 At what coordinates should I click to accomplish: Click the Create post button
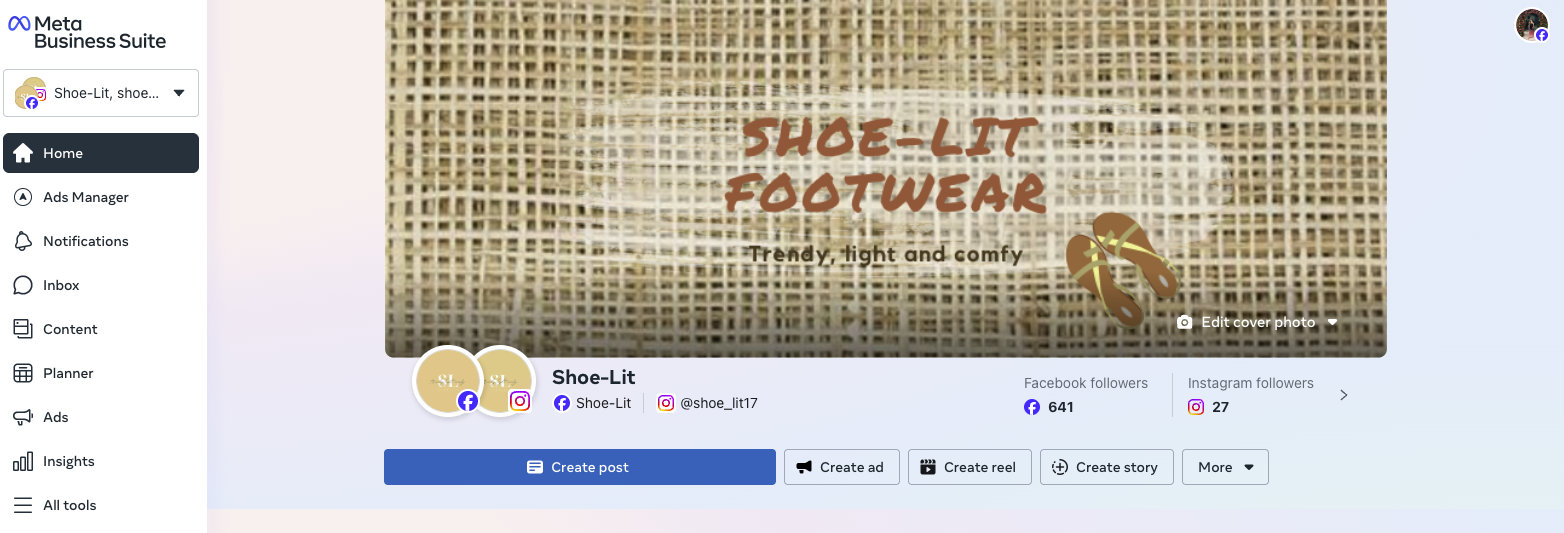point(580,467)
